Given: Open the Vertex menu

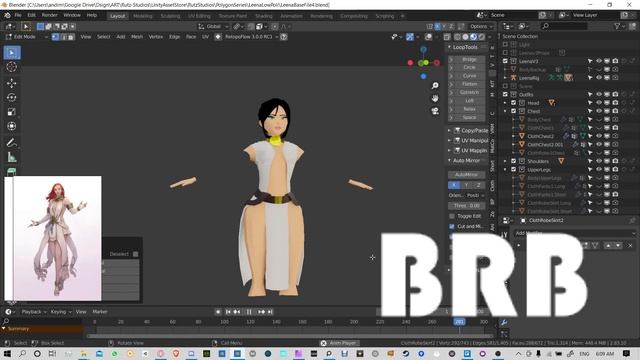Looking at the screenshot, I should [156, 37].
